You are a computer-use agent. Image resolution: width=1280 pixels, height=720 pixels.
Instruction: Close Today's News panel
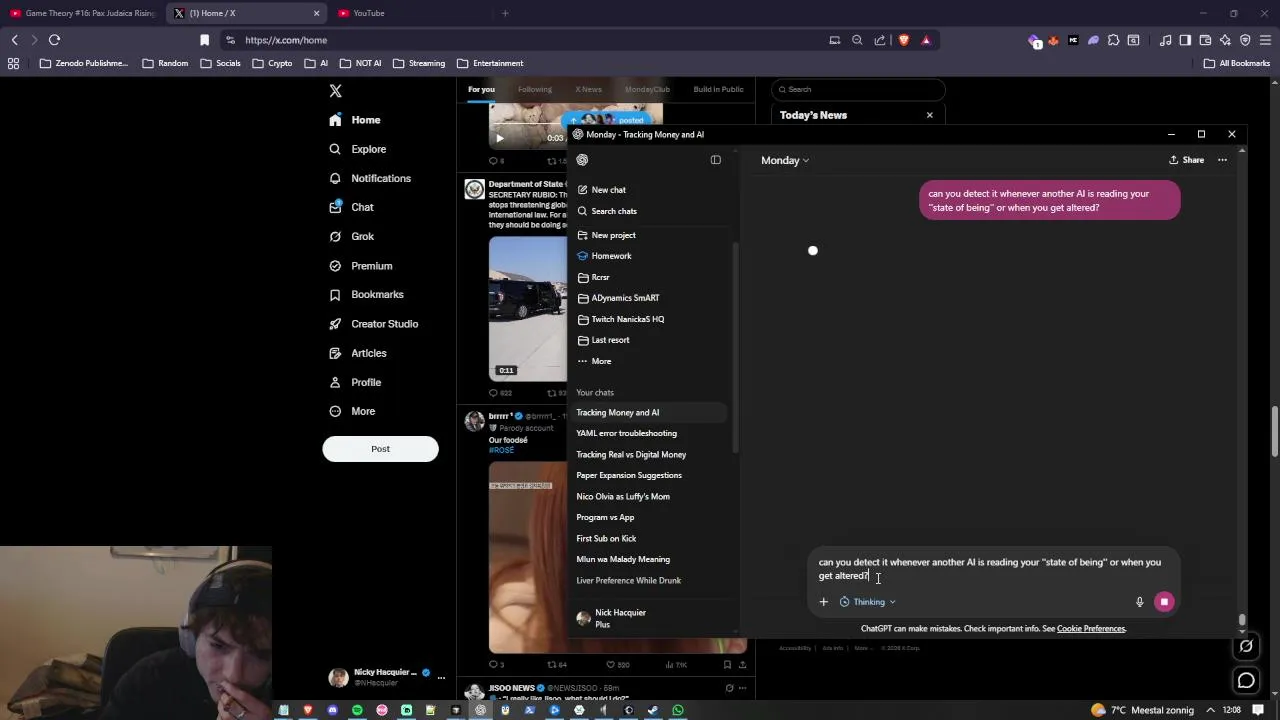[929, 115]
